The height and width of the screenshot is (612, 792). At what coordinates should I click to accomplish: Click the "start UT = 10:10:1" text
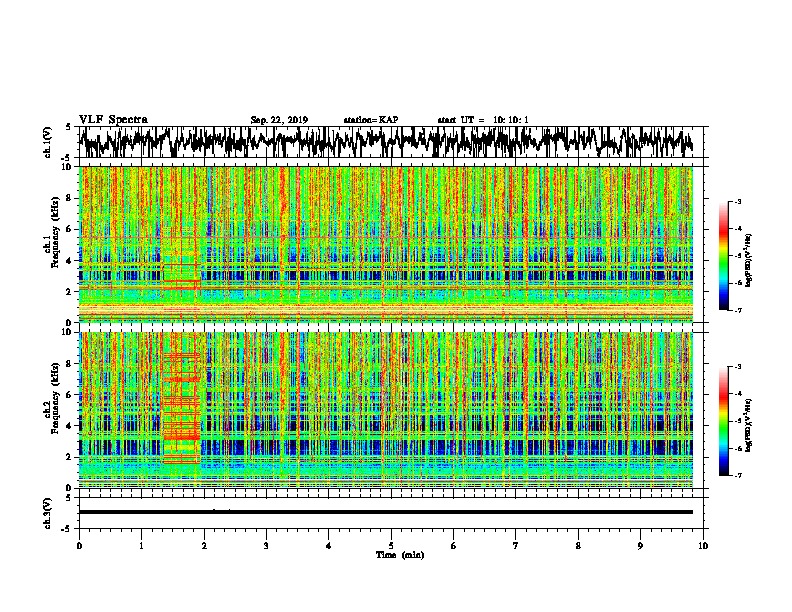tap(483, 120)
